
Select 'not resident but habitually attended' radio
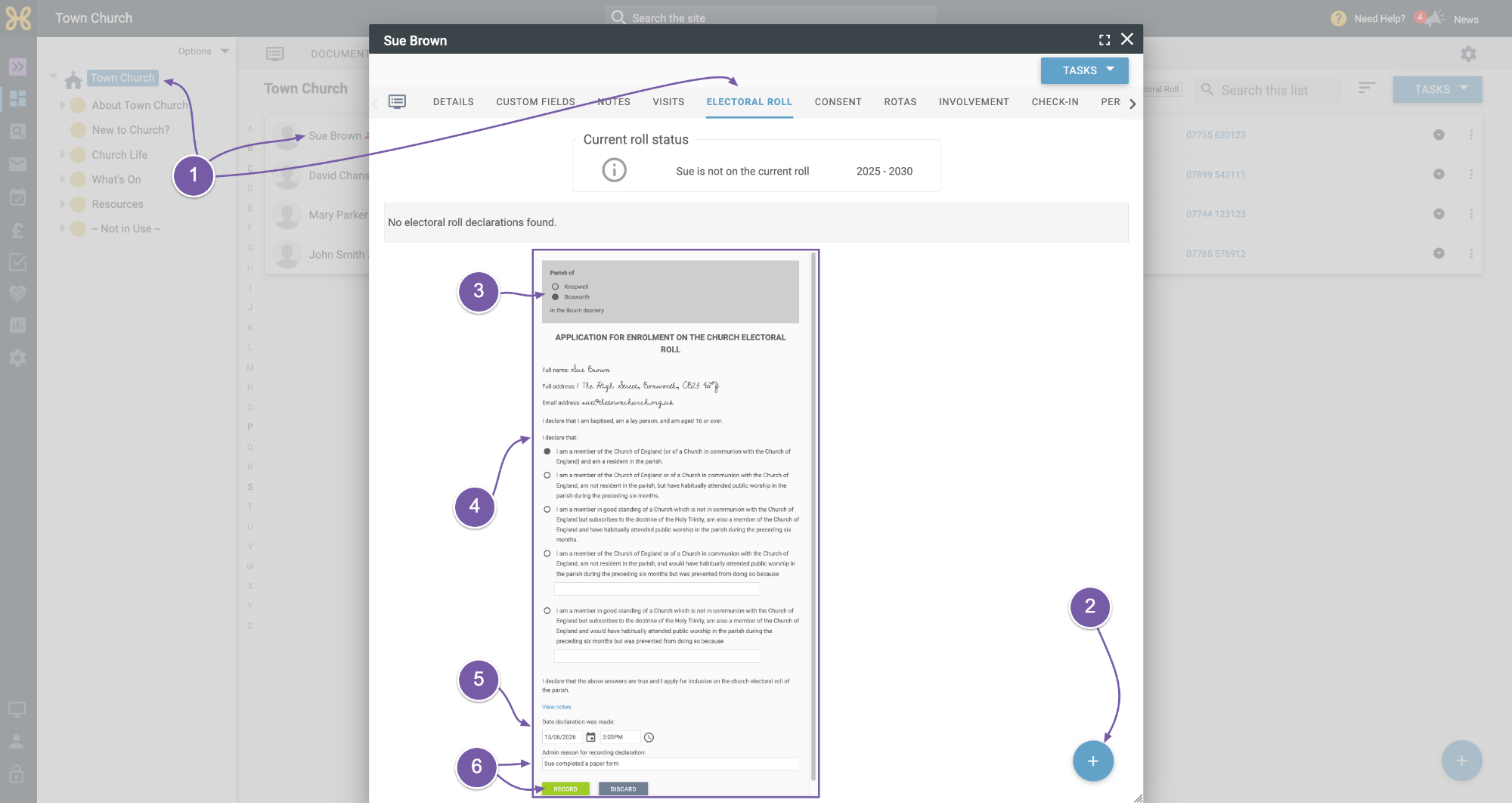tap(547, 476)
